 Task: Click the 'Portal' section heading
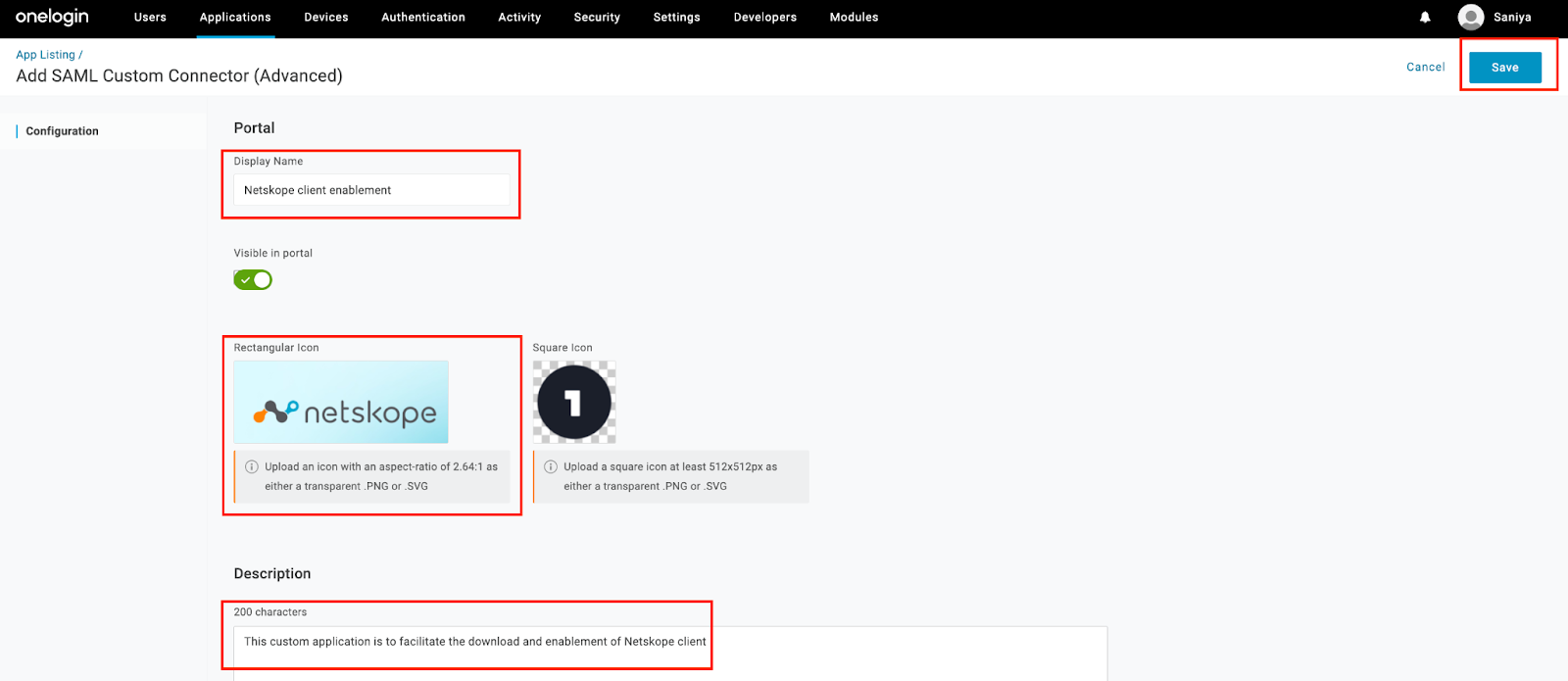point(254,128)
